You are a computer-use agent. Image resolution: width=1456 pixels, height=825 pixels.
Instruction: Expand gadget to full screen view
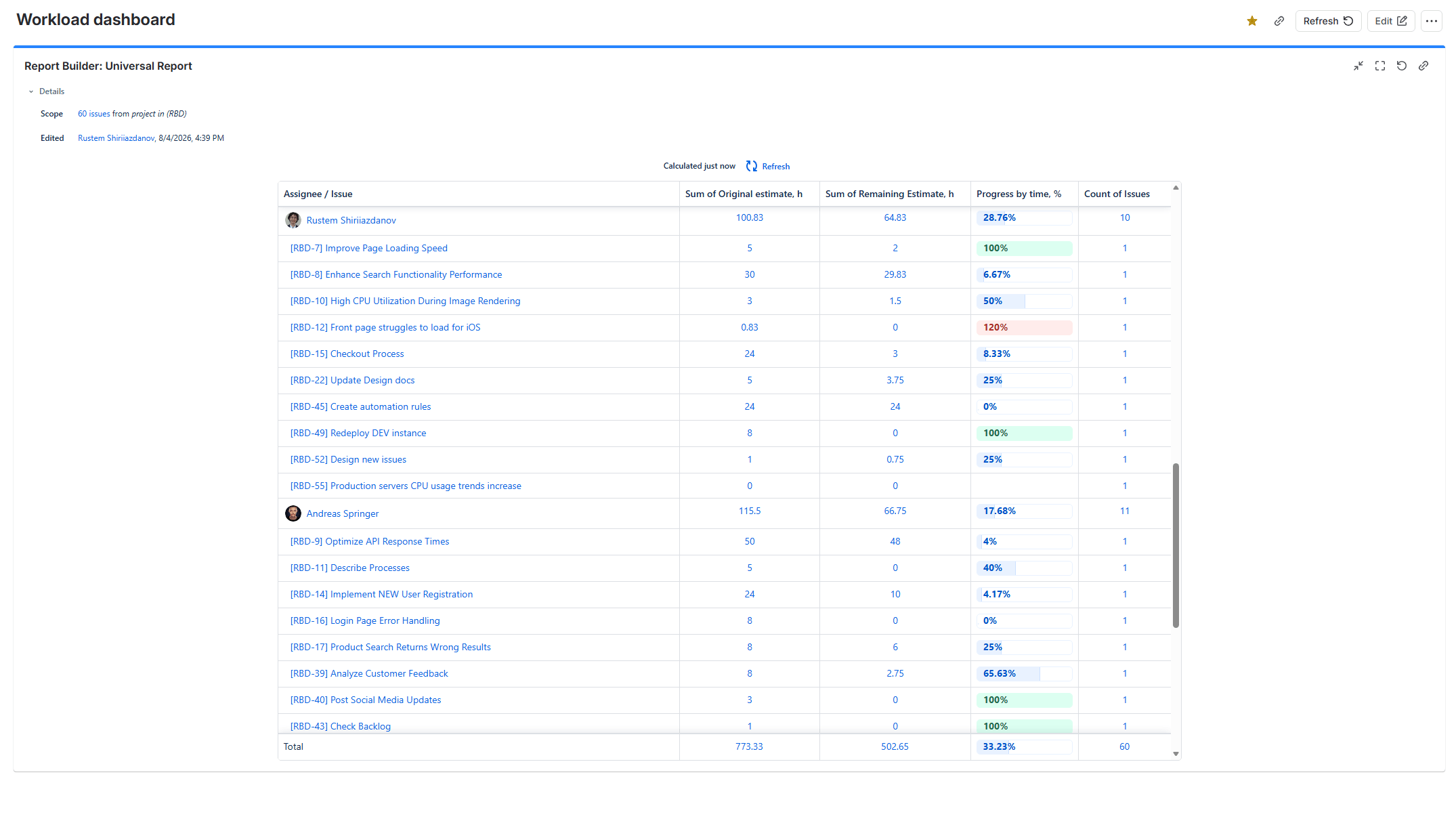[1379, 66]
